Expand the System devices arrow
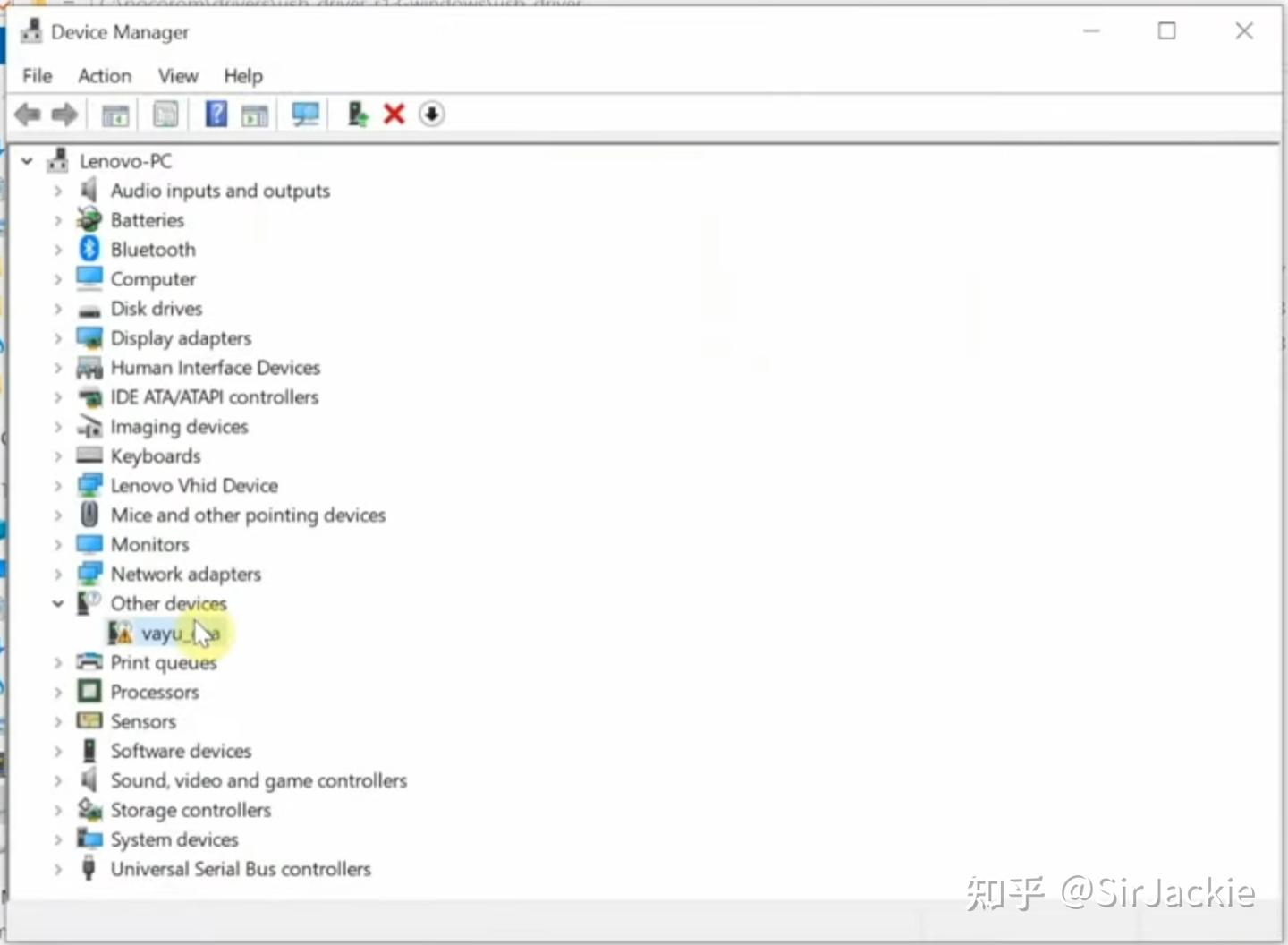1288x945 pixels. coord(58,839)
